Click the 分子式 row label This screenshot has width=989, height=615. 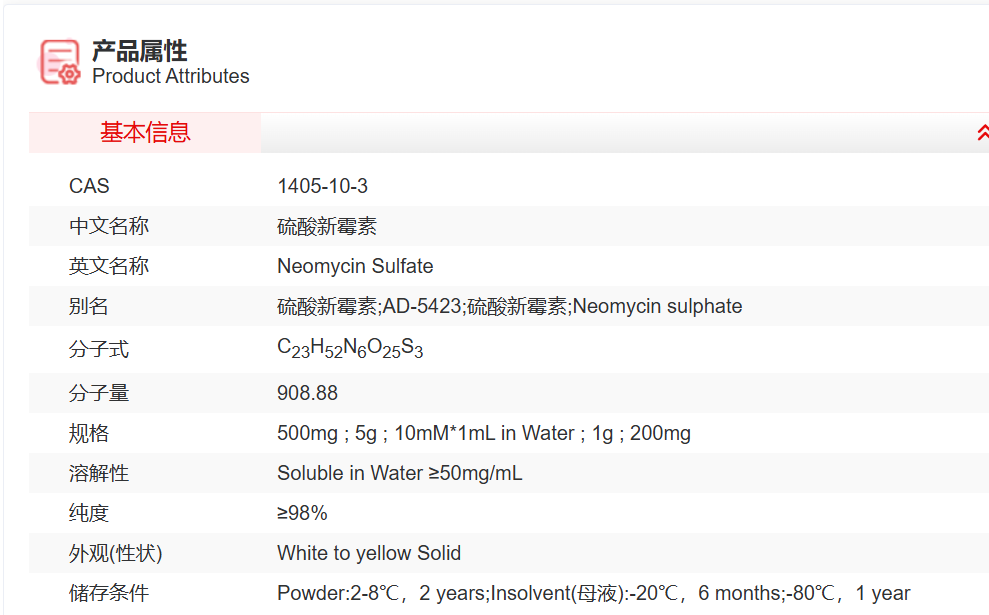[x=98, y=350]
